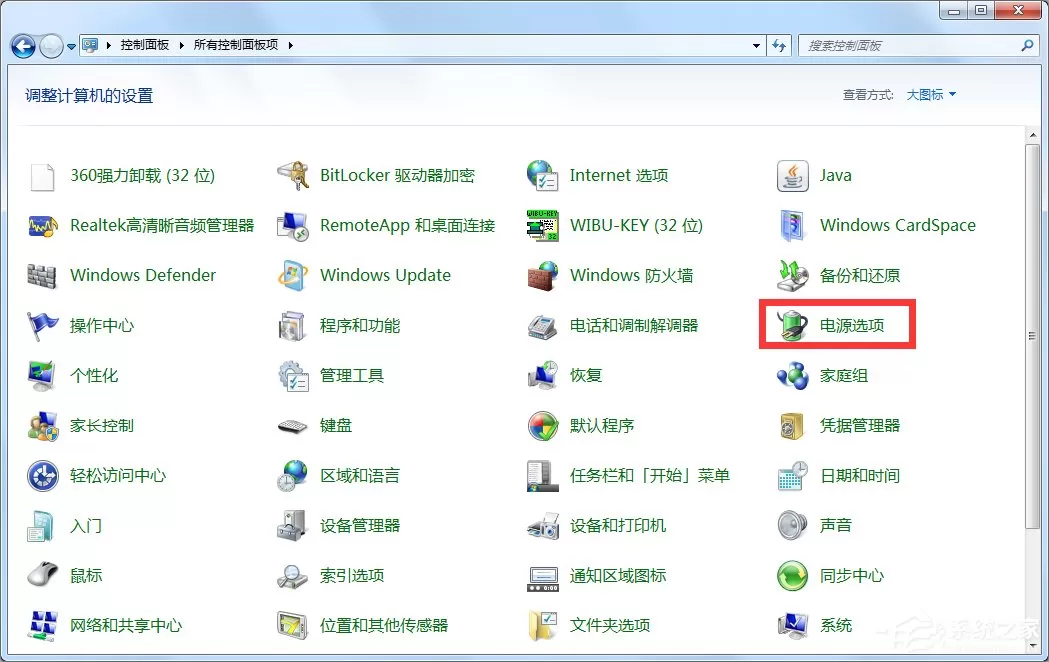Open the 系统 link
Viewport: 1049px width, 662px height.
click(x=836, y=625)
